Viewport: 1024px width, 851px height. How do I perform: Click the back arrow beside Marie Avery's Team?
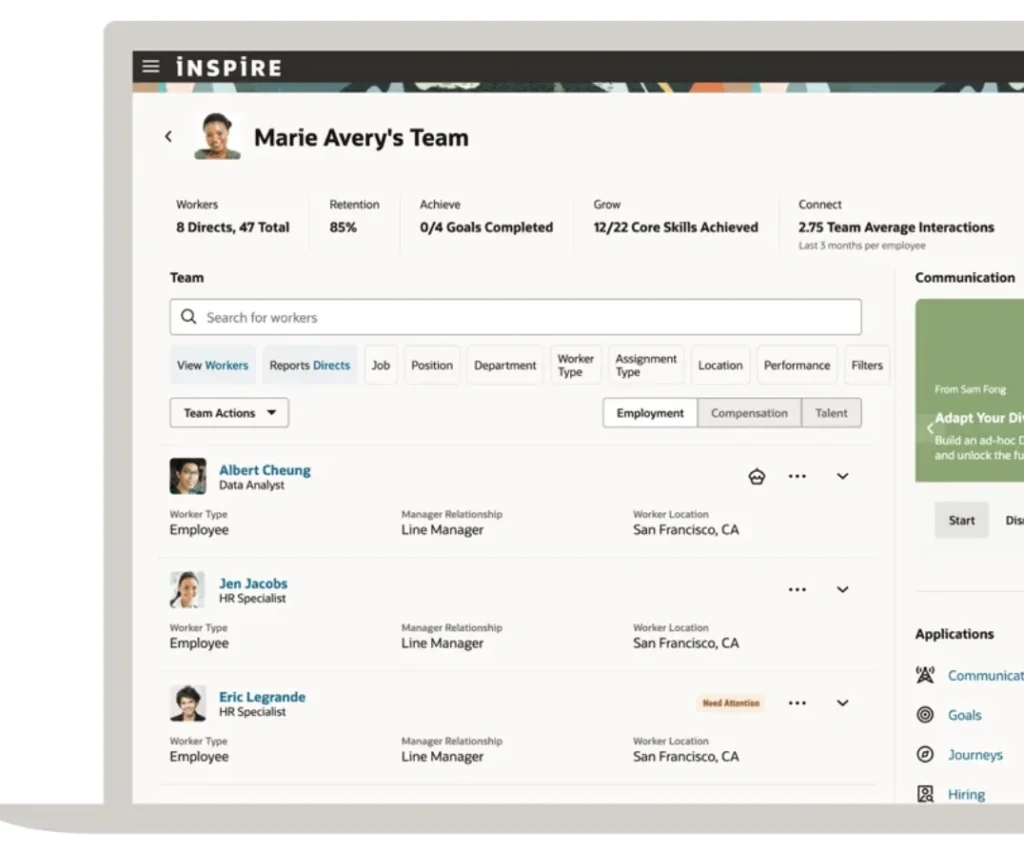168,136
